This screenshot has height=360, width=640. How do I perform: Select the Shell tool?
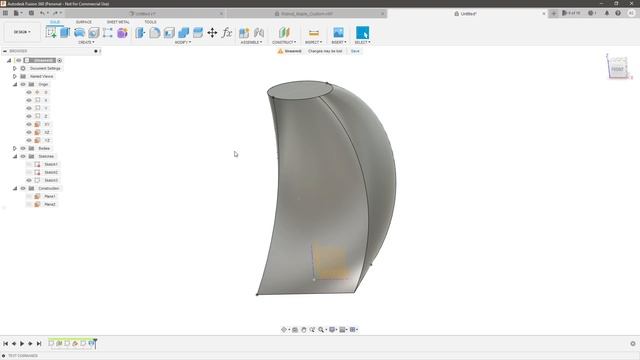click(169, 32)
